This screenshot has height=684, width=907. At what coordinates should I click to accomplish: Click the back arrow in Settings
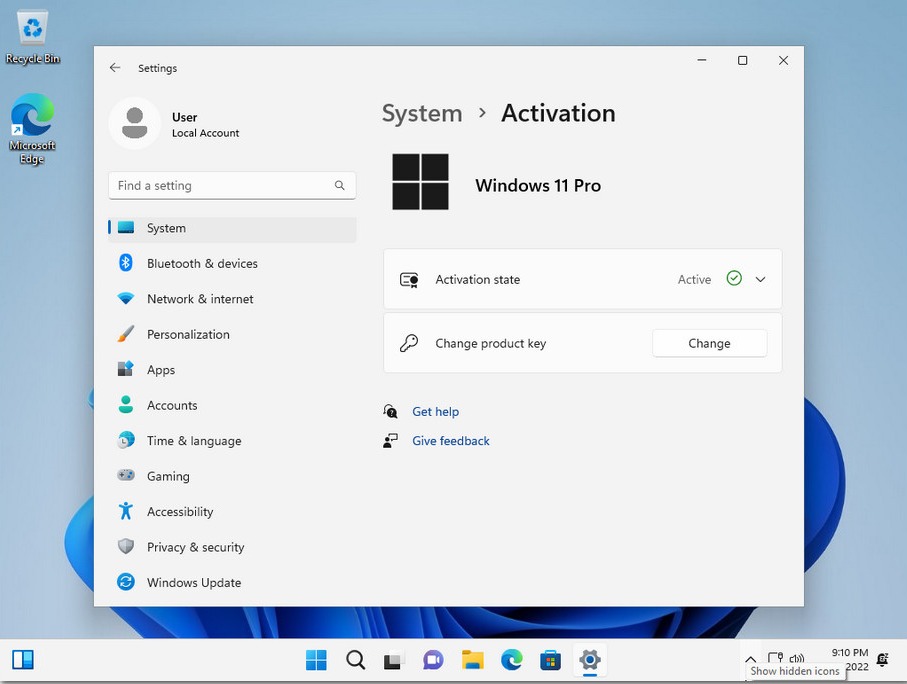[x=115, y=68]
